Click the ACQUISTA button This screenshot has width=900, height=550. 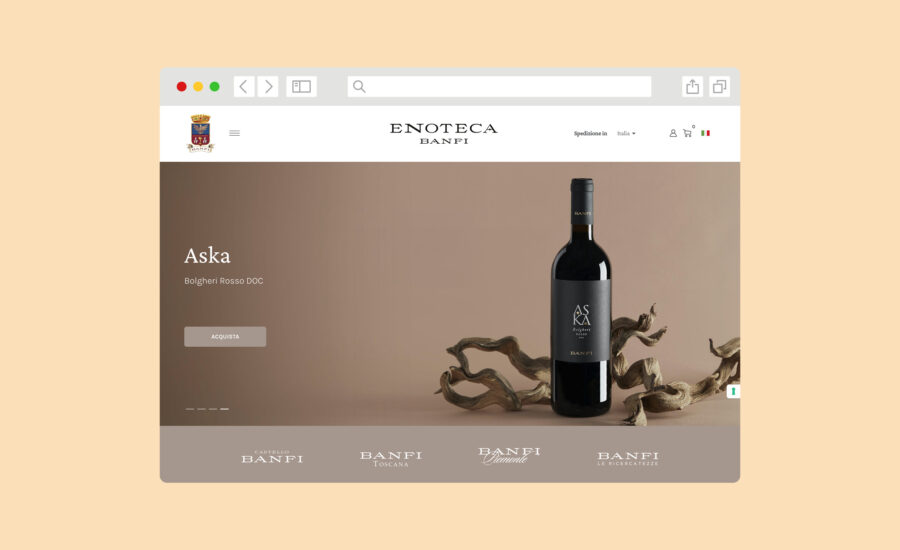coord(225,336)
